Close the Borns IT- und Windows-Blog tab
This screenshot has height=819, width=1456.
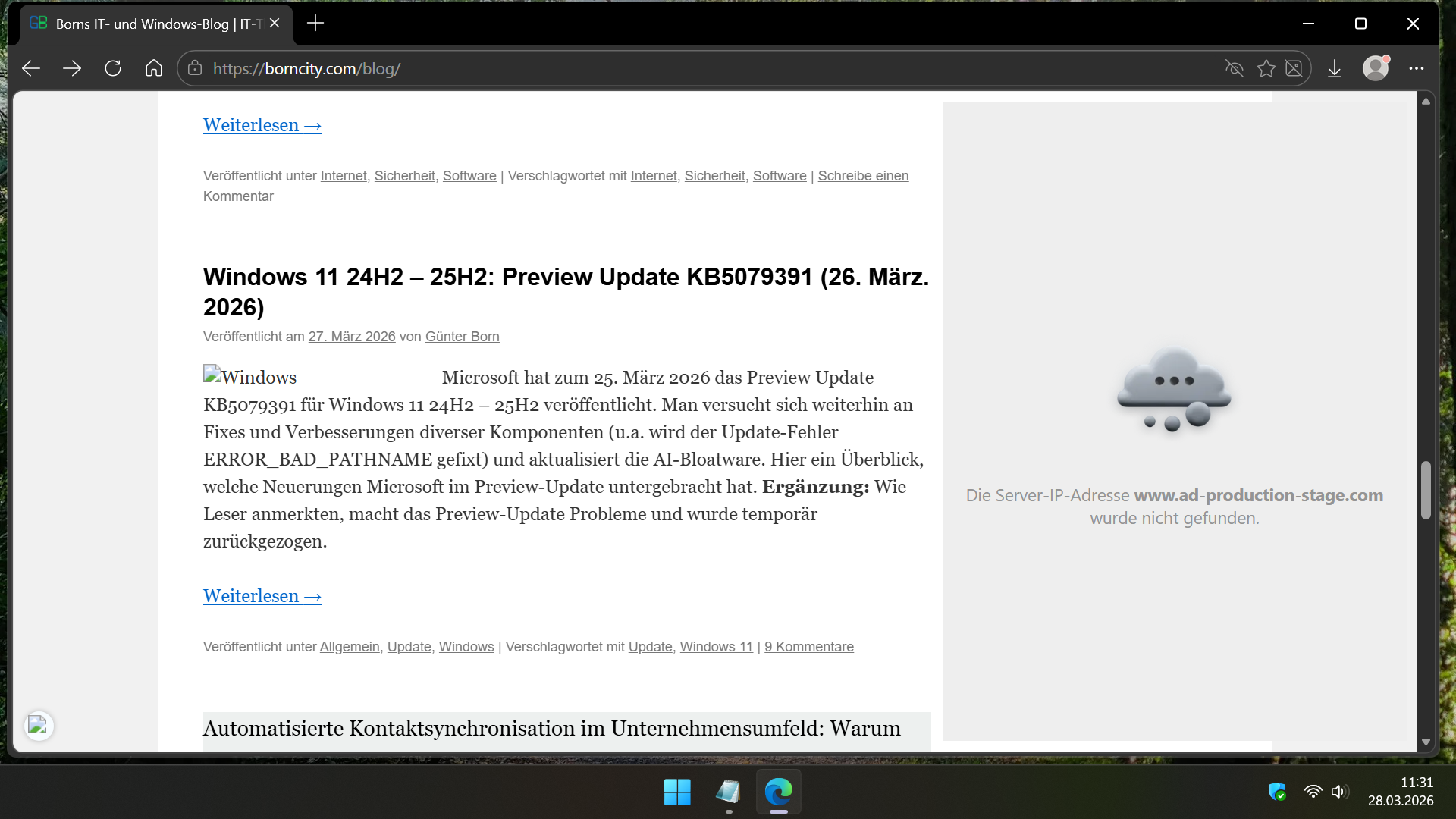(x=275, y=24)
